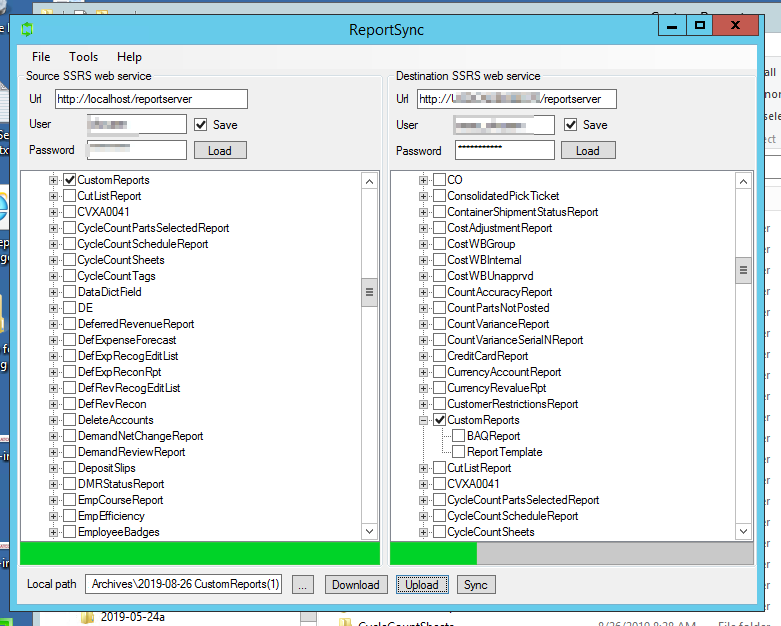Click source tree scroll up arrow
This screenshot has height=626, width=781.
click(369, 181)
